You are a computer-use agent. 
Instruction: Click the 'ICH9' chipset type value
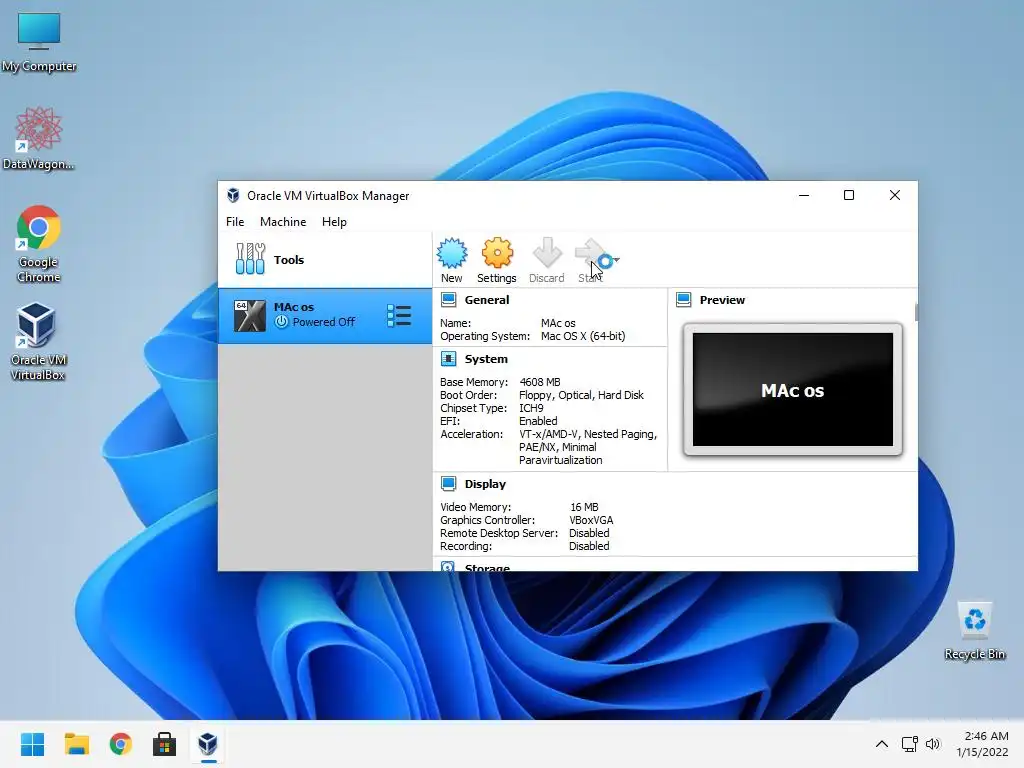click(531, 408)
